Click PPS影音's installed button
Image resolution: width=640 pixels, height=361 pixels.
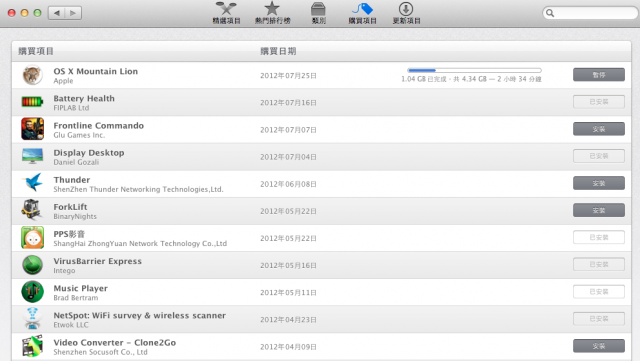click(598, 237)
